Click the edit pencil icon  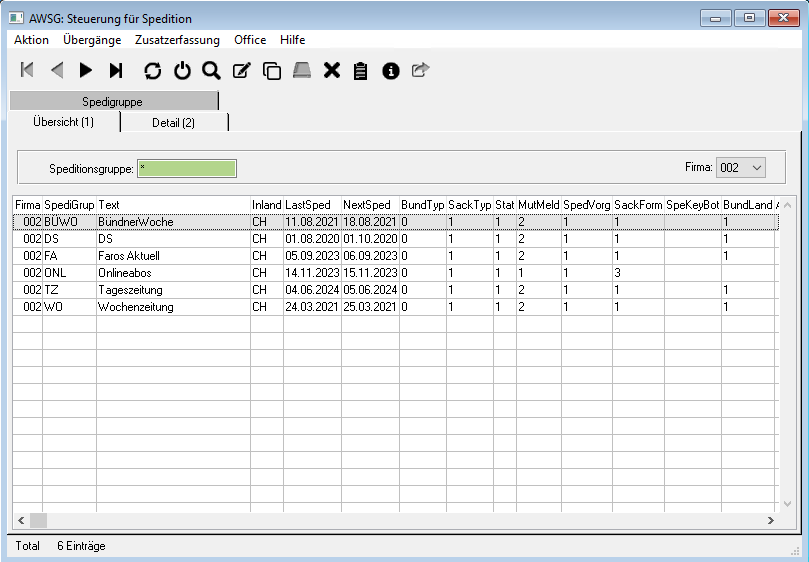click(x=241, y=70)
